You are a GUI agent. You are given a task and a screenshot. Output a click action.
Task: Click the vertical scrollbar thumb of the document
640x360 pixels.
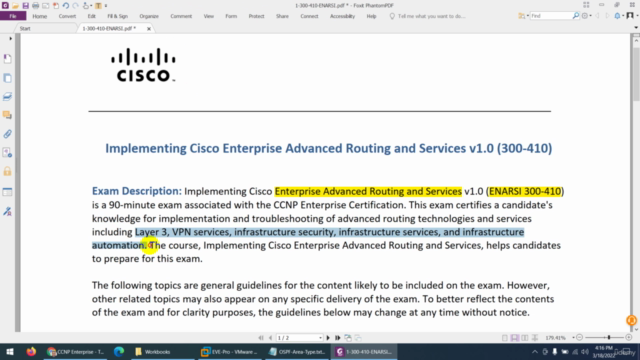(x=636, y=73)
